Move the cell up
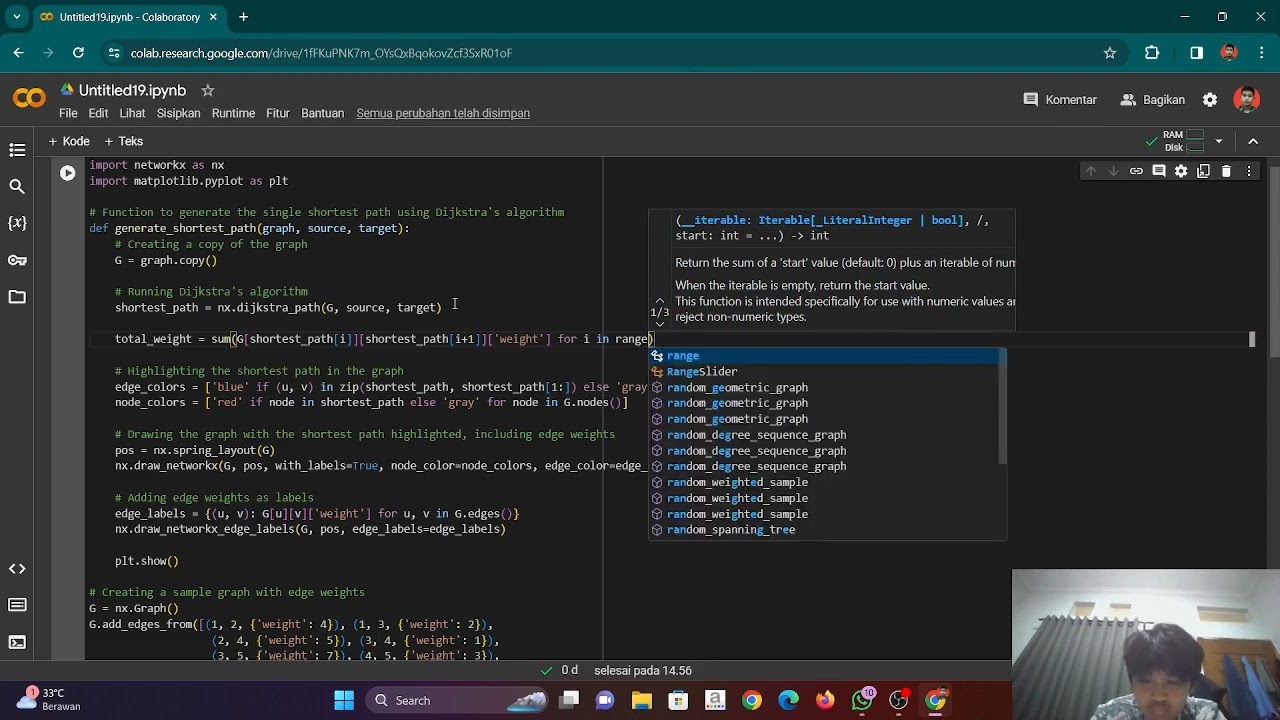This screenshot has height=720, width=1280. tap(1091, 171)
